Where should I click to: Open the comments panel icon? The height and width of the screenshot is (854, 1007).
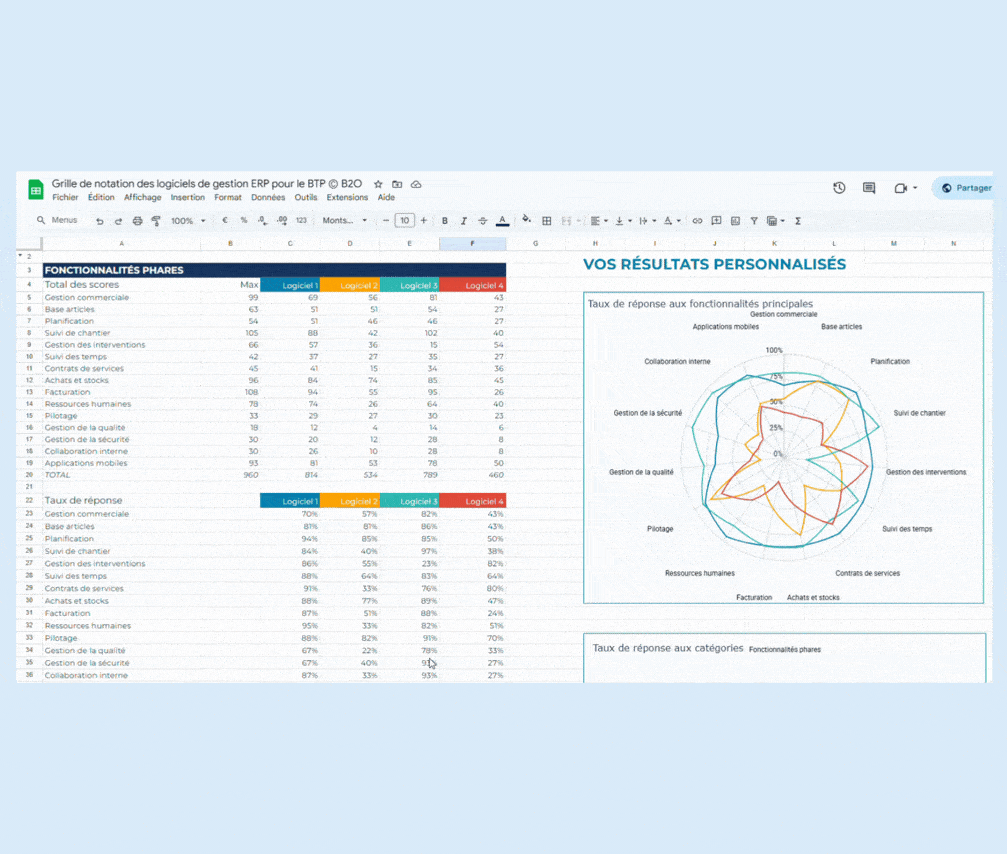tap(869, 188)
